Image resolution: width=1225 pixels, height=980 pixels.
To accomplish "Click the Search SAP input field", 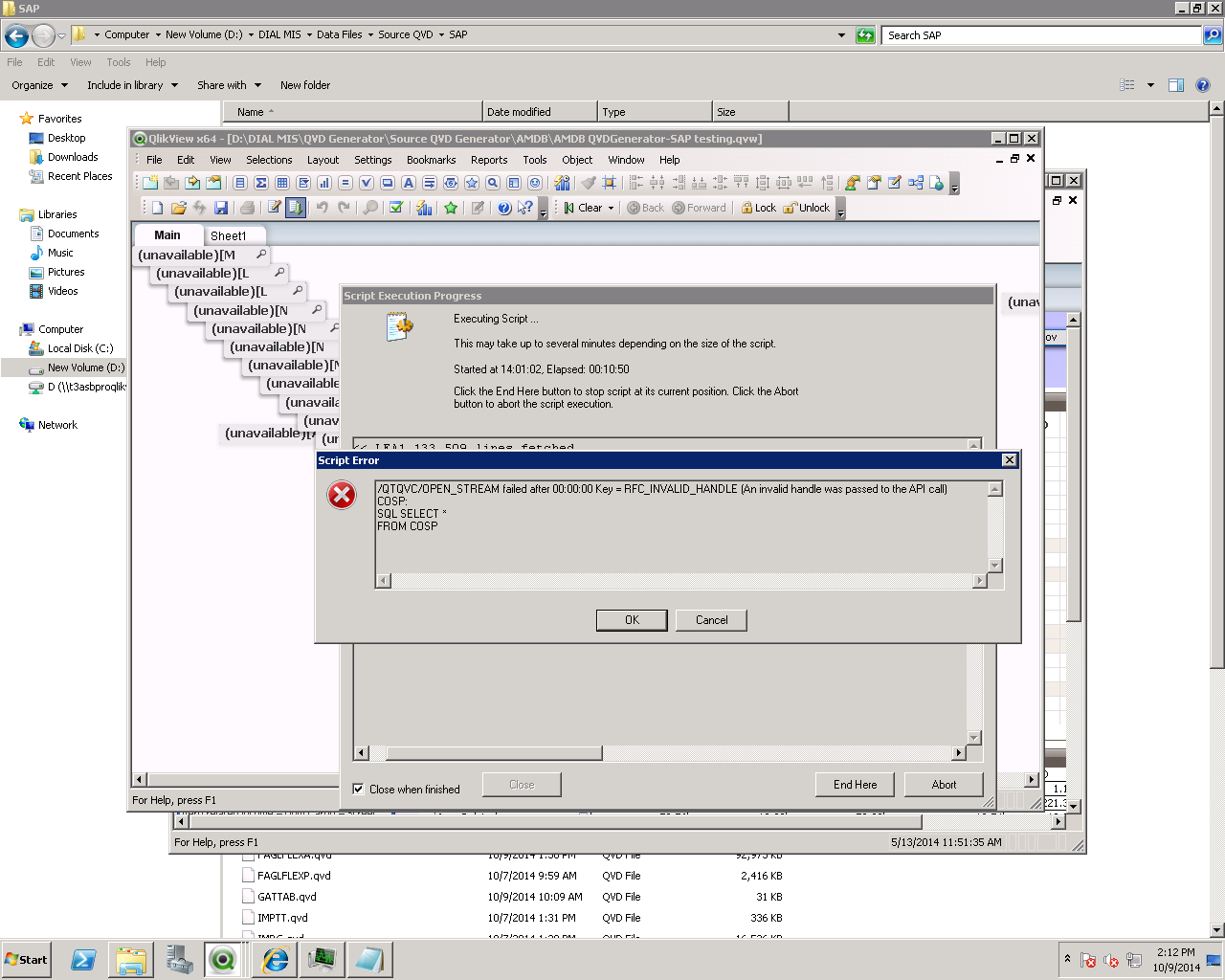I will 1041,35.
